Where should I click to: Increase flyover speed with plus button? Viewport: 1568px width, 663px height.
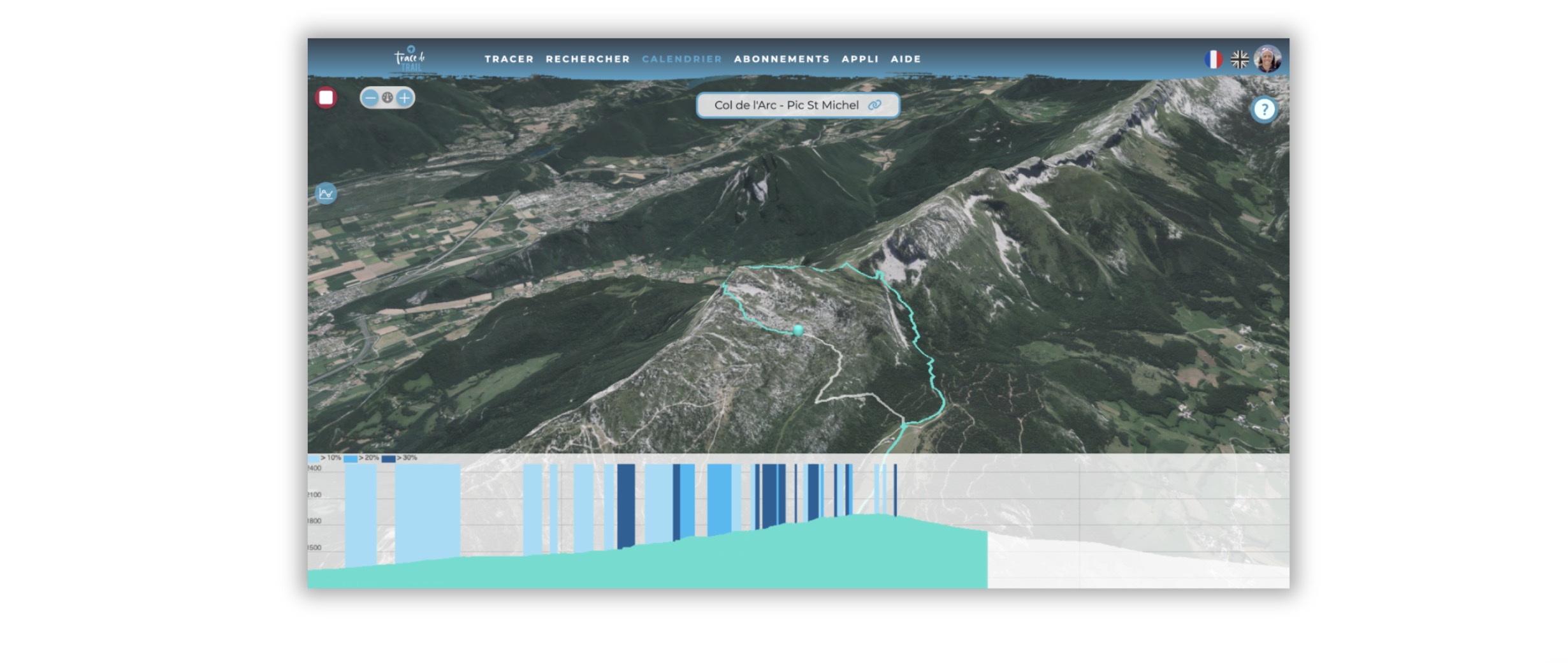coord(405,98)
